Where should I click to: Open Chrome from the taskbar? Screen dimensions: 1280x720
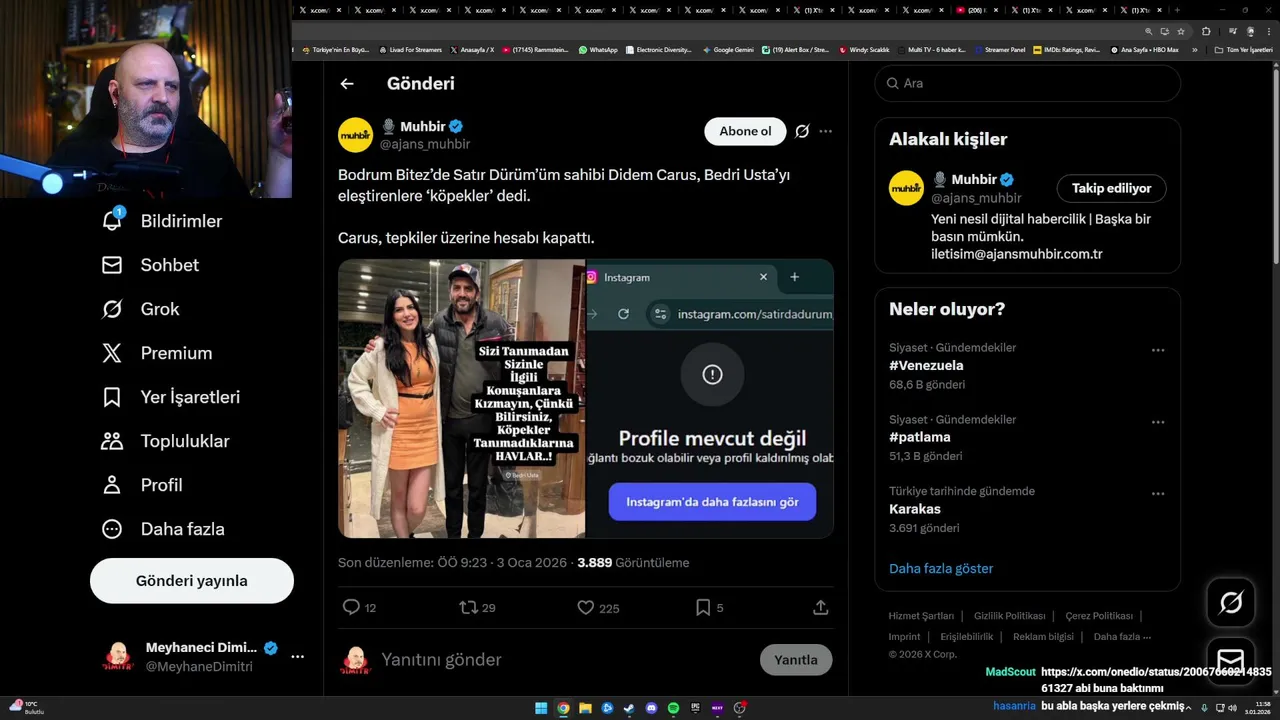(x=563, y=708)
